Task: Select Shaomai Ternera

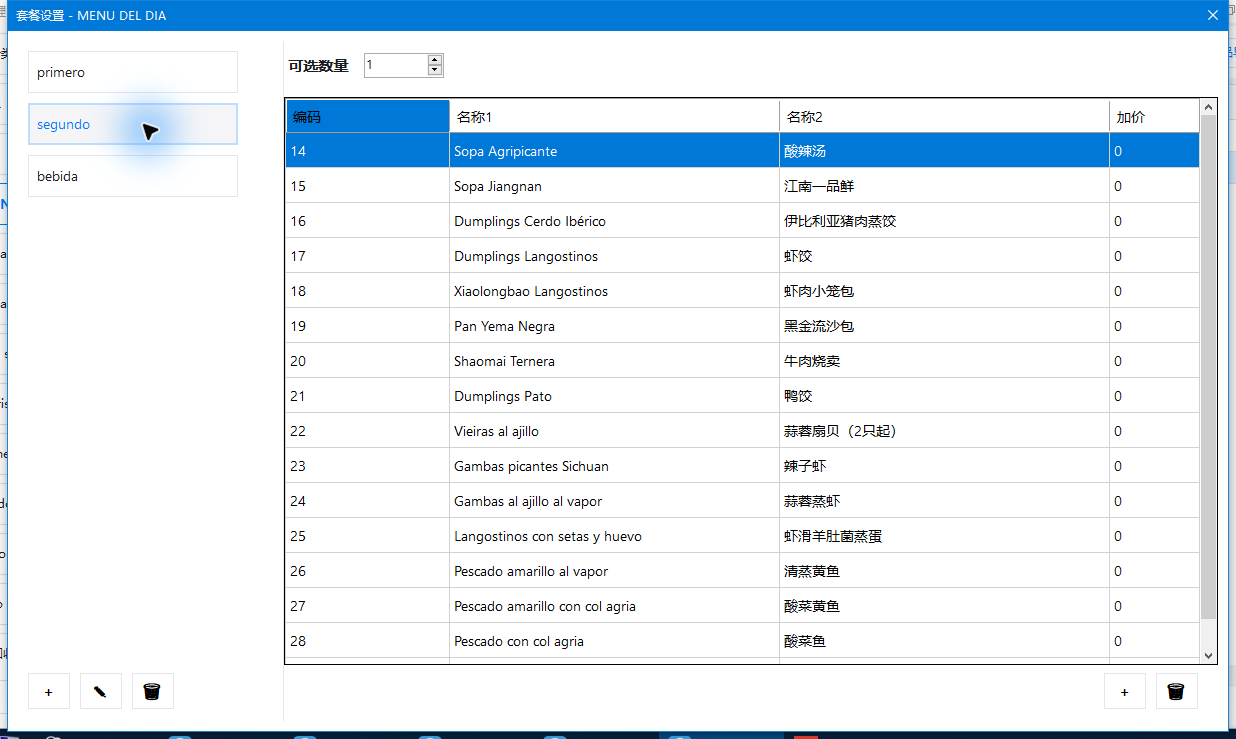Action: coord(742,361)
